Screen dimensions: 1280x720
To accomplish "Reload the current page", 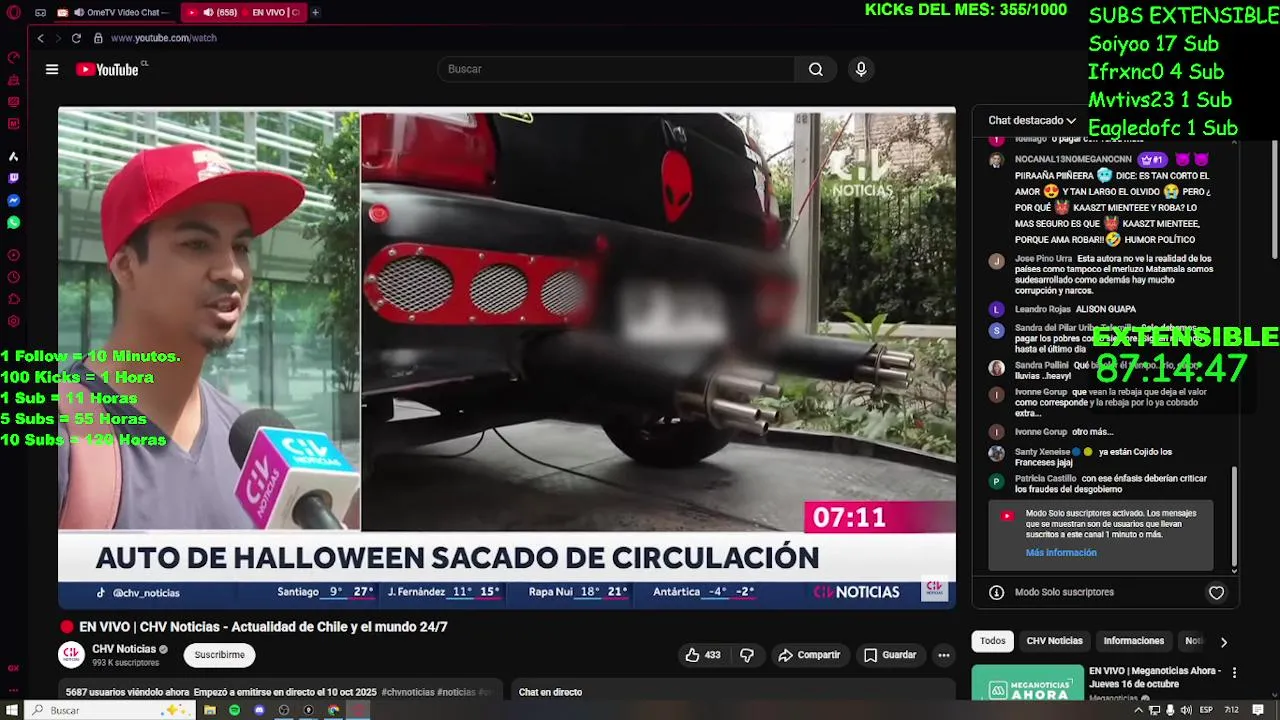I will click(x=76, y=38).
